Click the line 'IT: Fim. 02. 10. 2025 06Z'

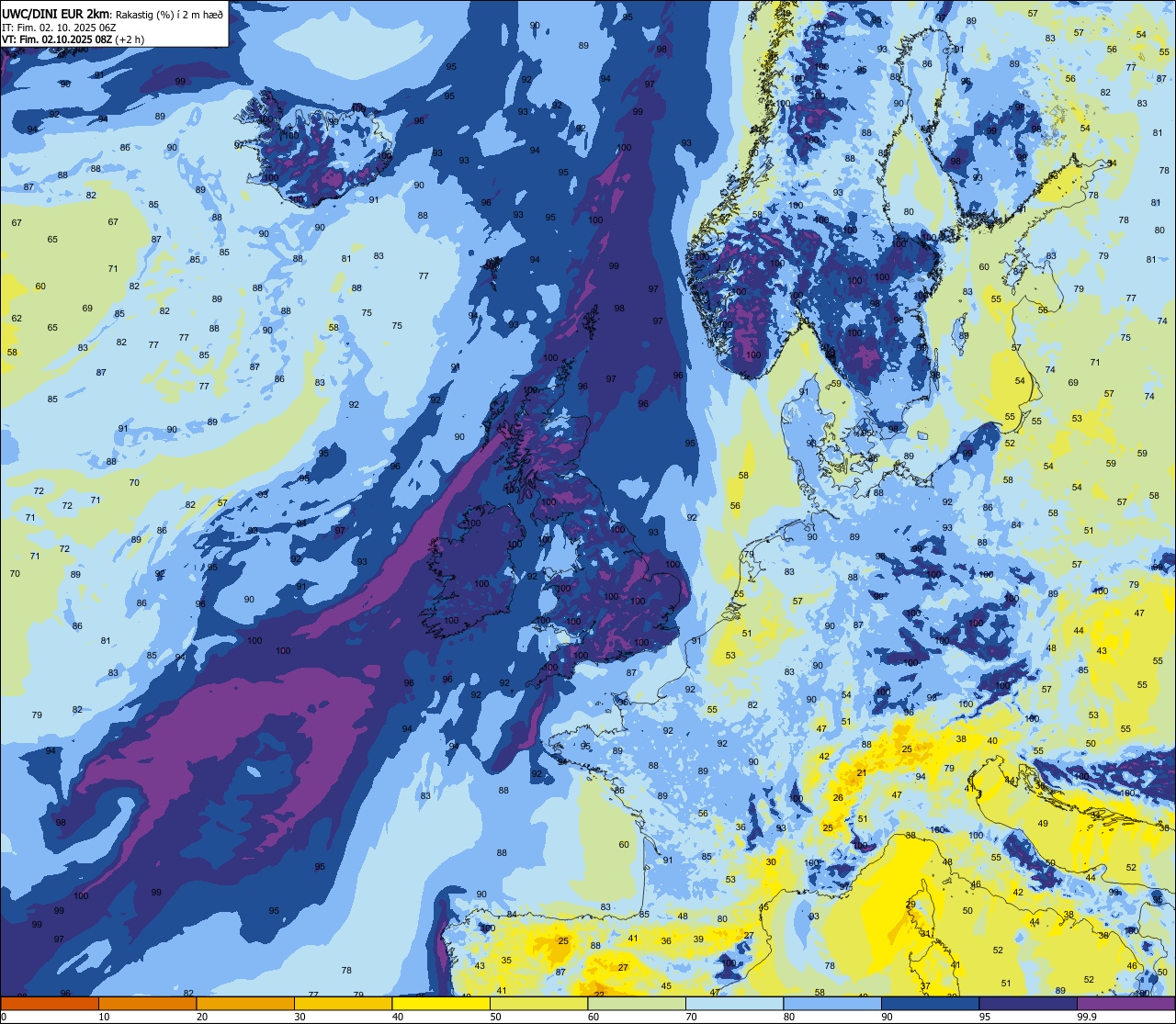(58, 27)
